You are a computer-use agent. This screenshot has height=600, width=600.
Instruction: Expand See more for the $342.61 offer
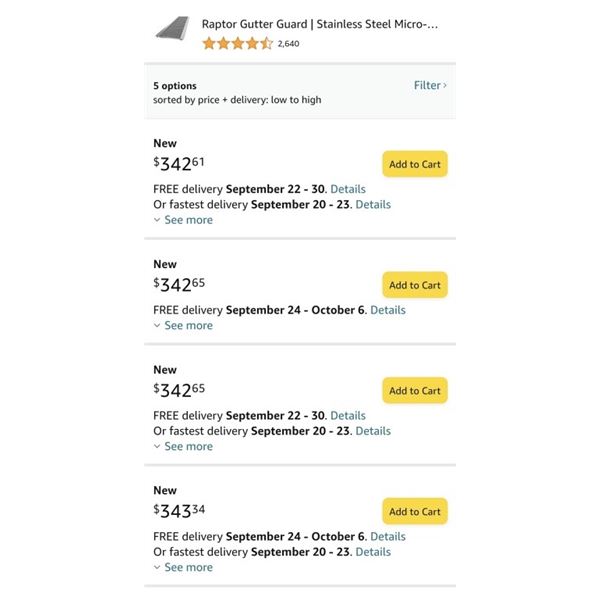[188, 220]
